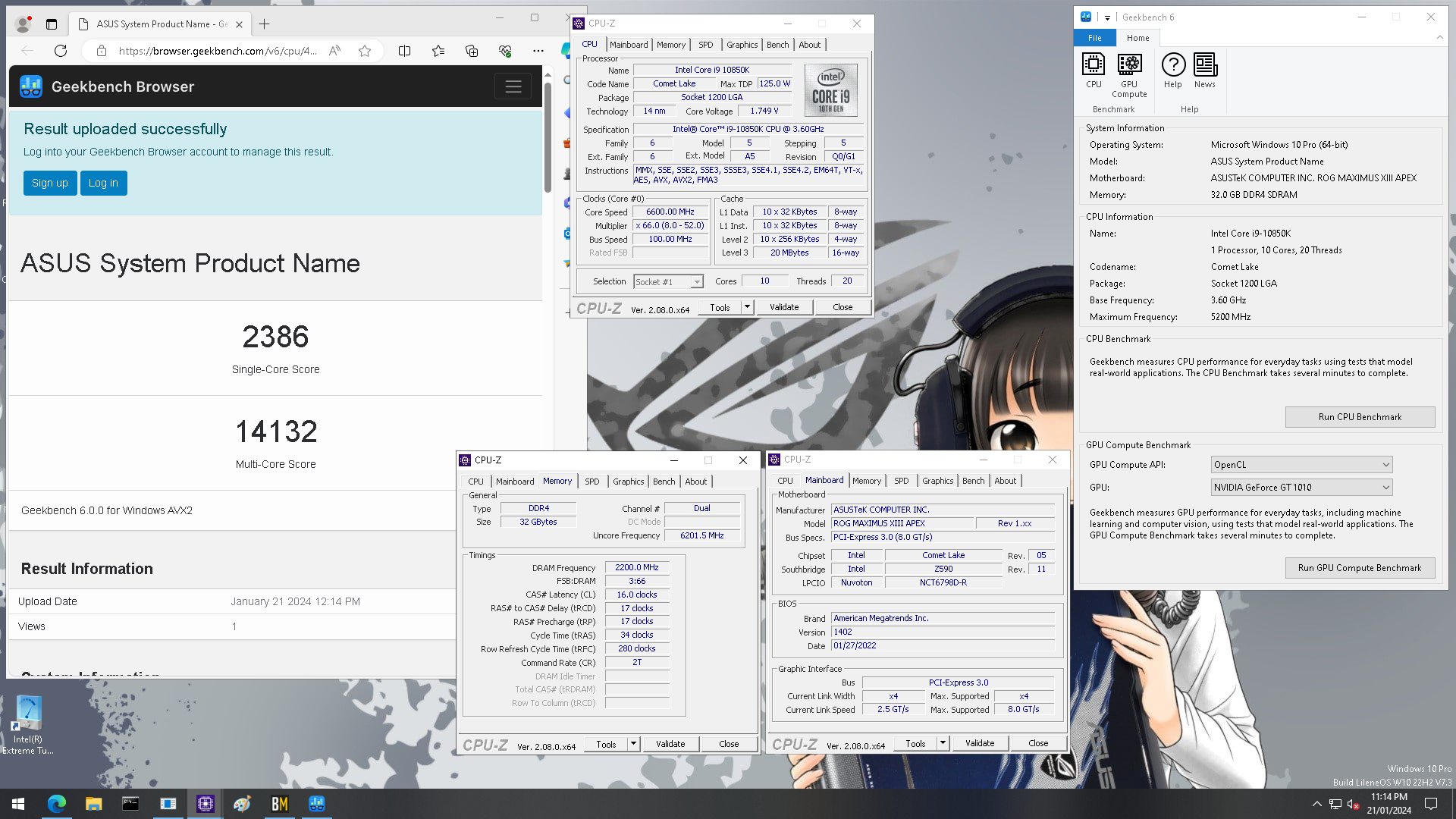
Task: Open the notification center icon
Action: 1431,804
